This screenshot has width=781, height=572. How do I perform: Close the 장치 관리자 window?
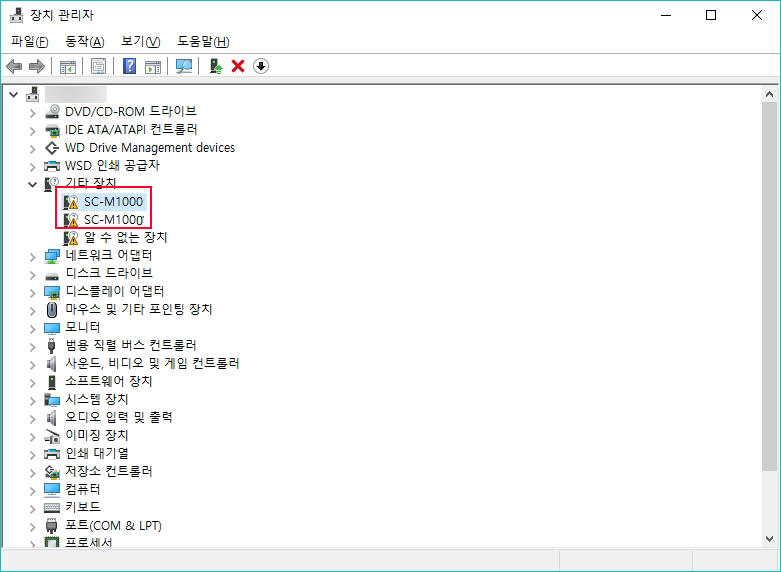[x=757, y=15]
